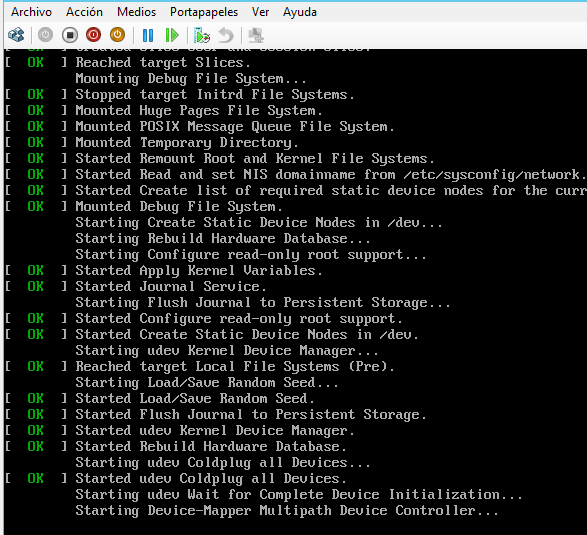Click 'Starting udev Wait for Complete Device Initialization...'
Viewport: 587px width, 535px height.
click(299, 495)
